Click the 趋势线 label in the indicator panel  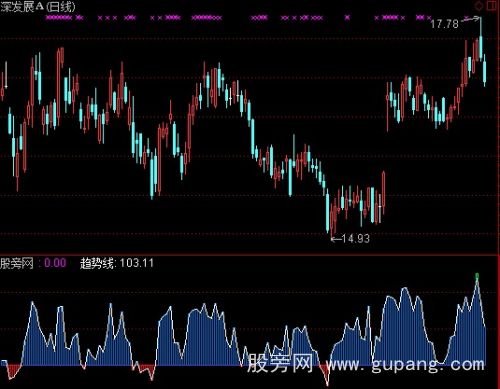[x=97, y=263]
